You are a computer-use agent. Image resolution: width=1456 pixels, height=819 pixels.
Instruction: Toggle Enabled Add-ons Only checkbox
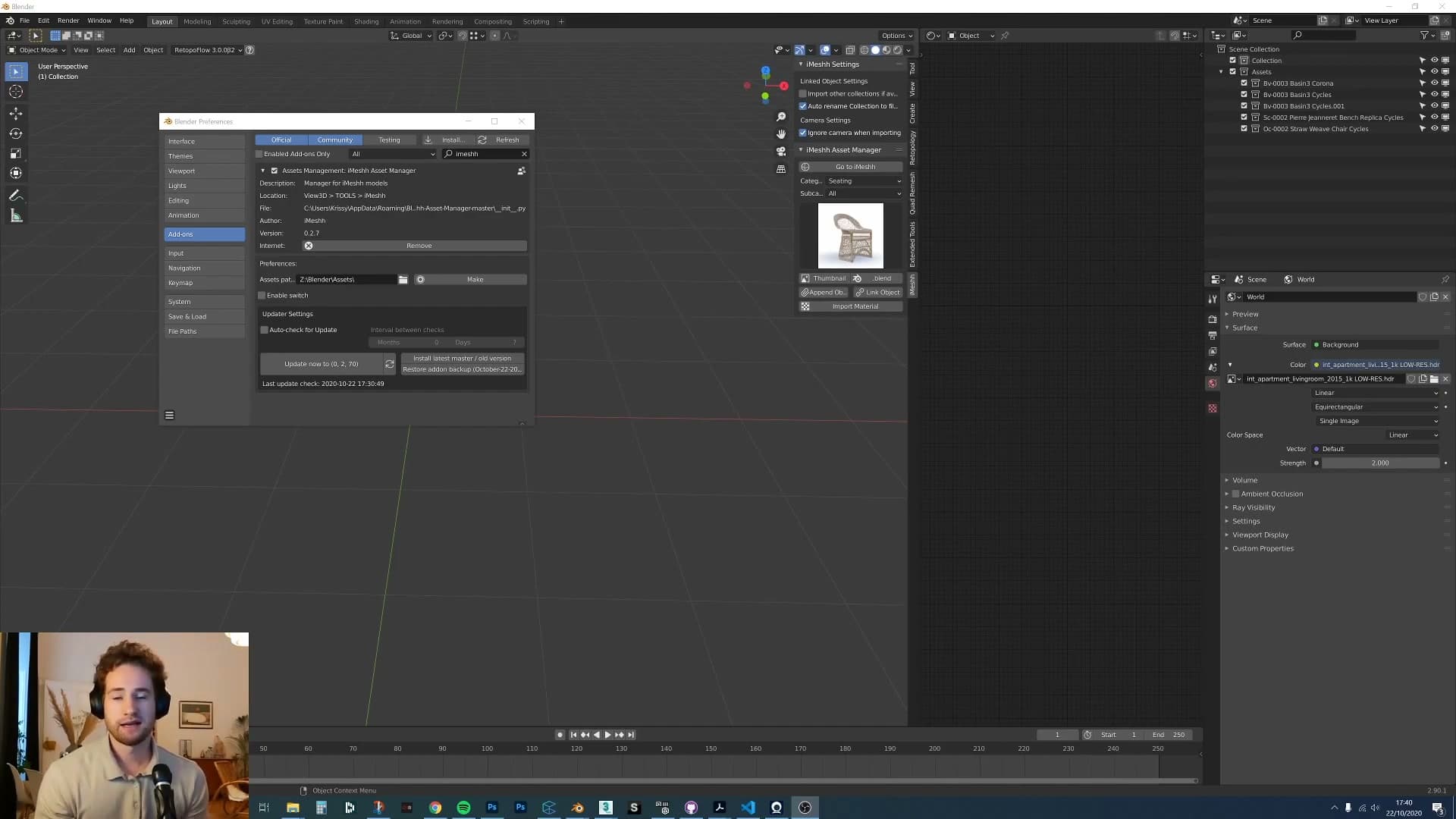pos(259,154)
